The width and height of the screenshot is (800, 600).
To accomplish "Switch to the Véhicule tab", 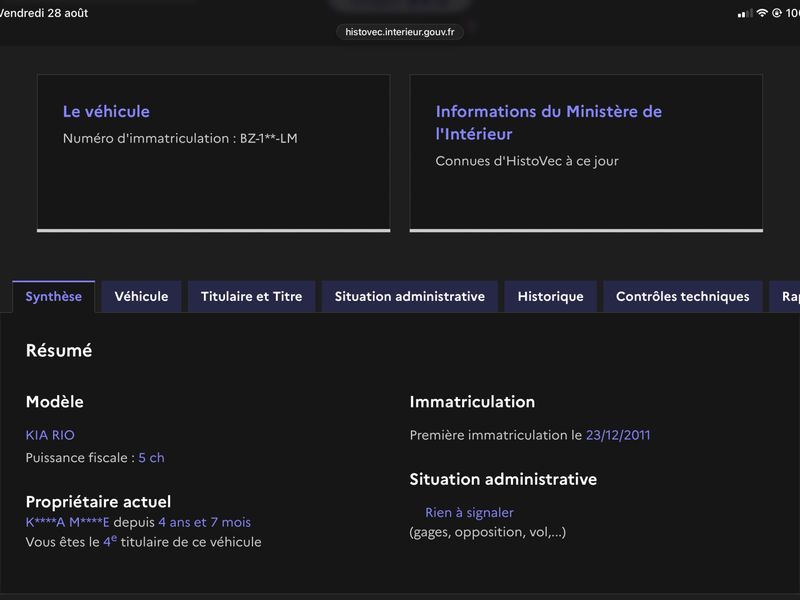I will click(x=141, y=296).
